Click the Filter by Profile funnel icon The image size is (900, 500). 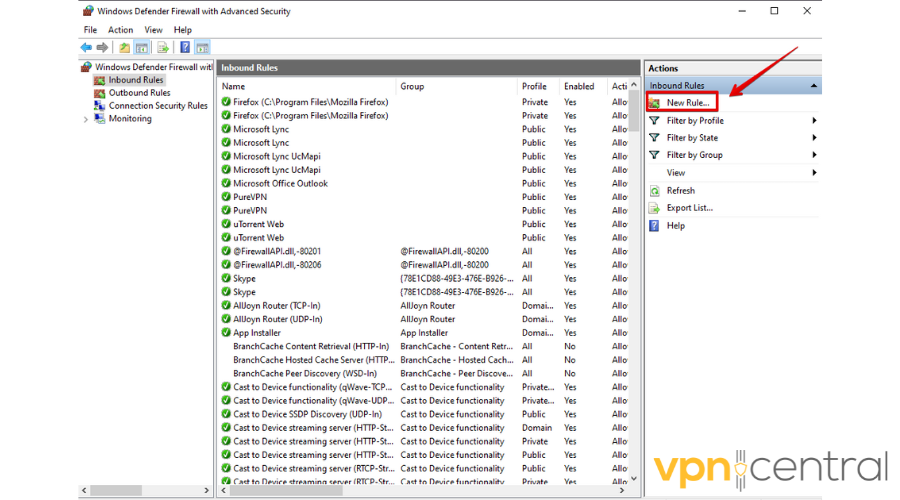[655, 121]
